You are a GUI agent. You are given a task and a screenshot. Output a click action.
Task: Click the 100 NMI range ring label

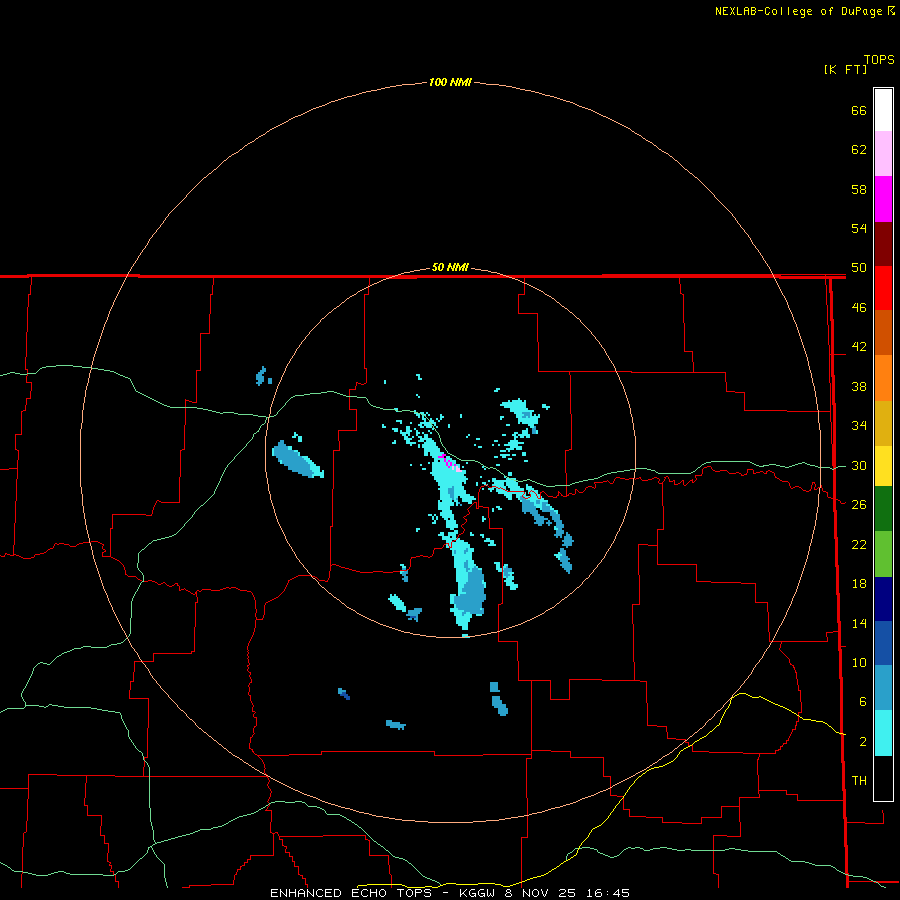[450, 82]
